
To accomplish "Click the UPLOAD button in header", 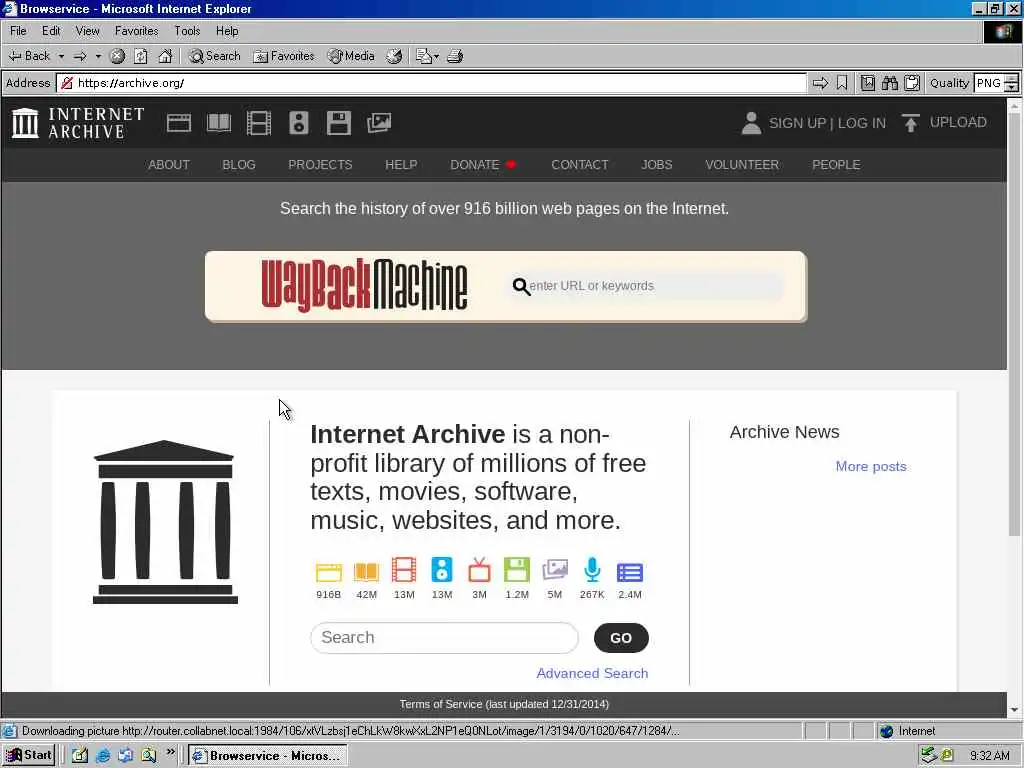I will point(944,123).
